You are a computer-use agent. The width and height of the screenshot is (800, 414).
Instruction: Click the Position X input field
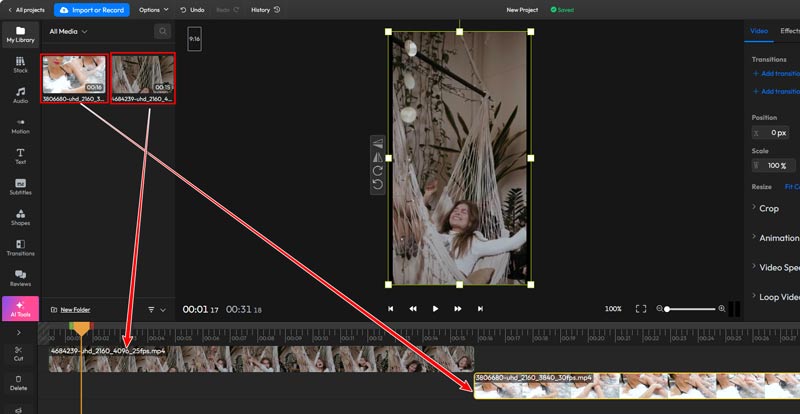[x=770, y=133]
